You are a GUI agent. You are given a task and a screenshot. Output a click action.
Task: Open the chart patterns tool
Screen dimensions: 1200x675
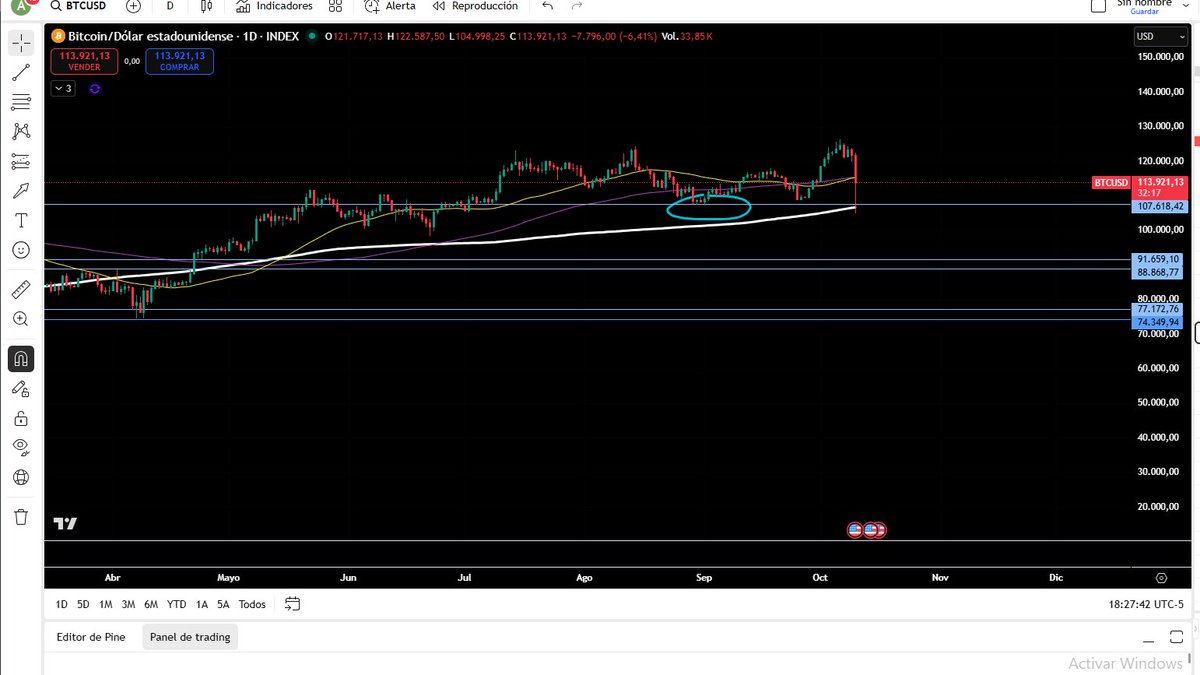click(21, 131)
